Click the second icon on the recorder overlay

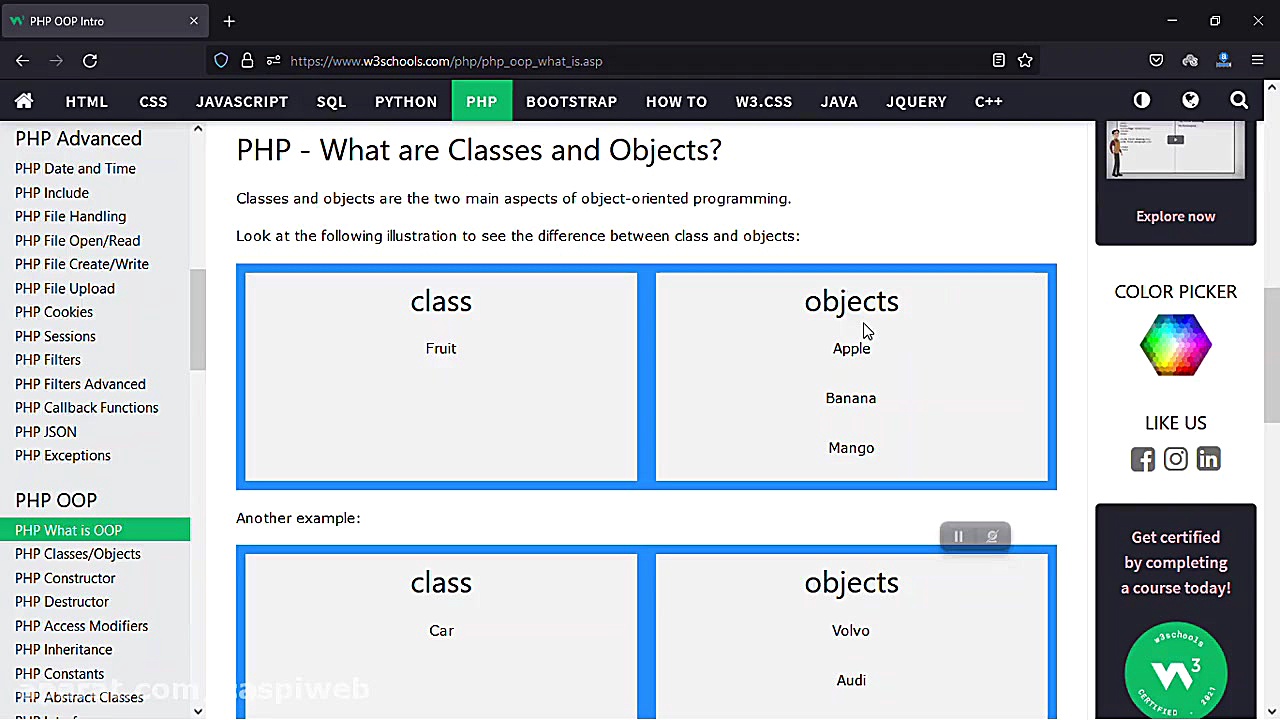pos(992,537)
